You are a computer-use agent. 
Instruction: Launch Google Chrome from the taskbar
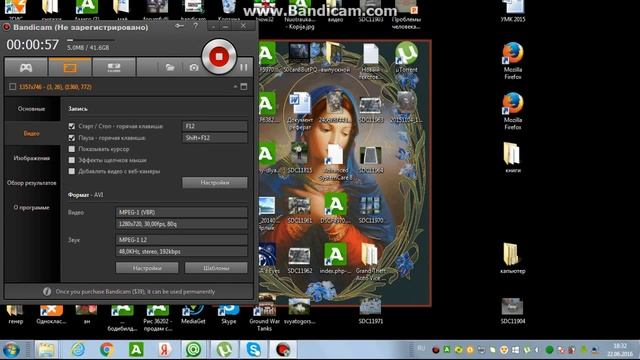click(x=107, y=350)
